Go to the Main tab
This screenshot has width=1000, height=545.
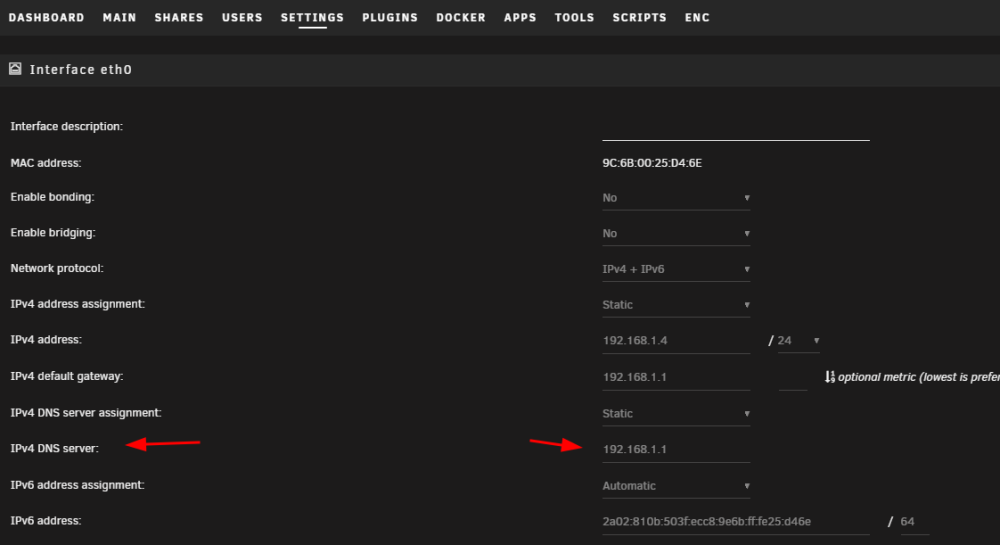pyautogui.click(x=119, y=18)
